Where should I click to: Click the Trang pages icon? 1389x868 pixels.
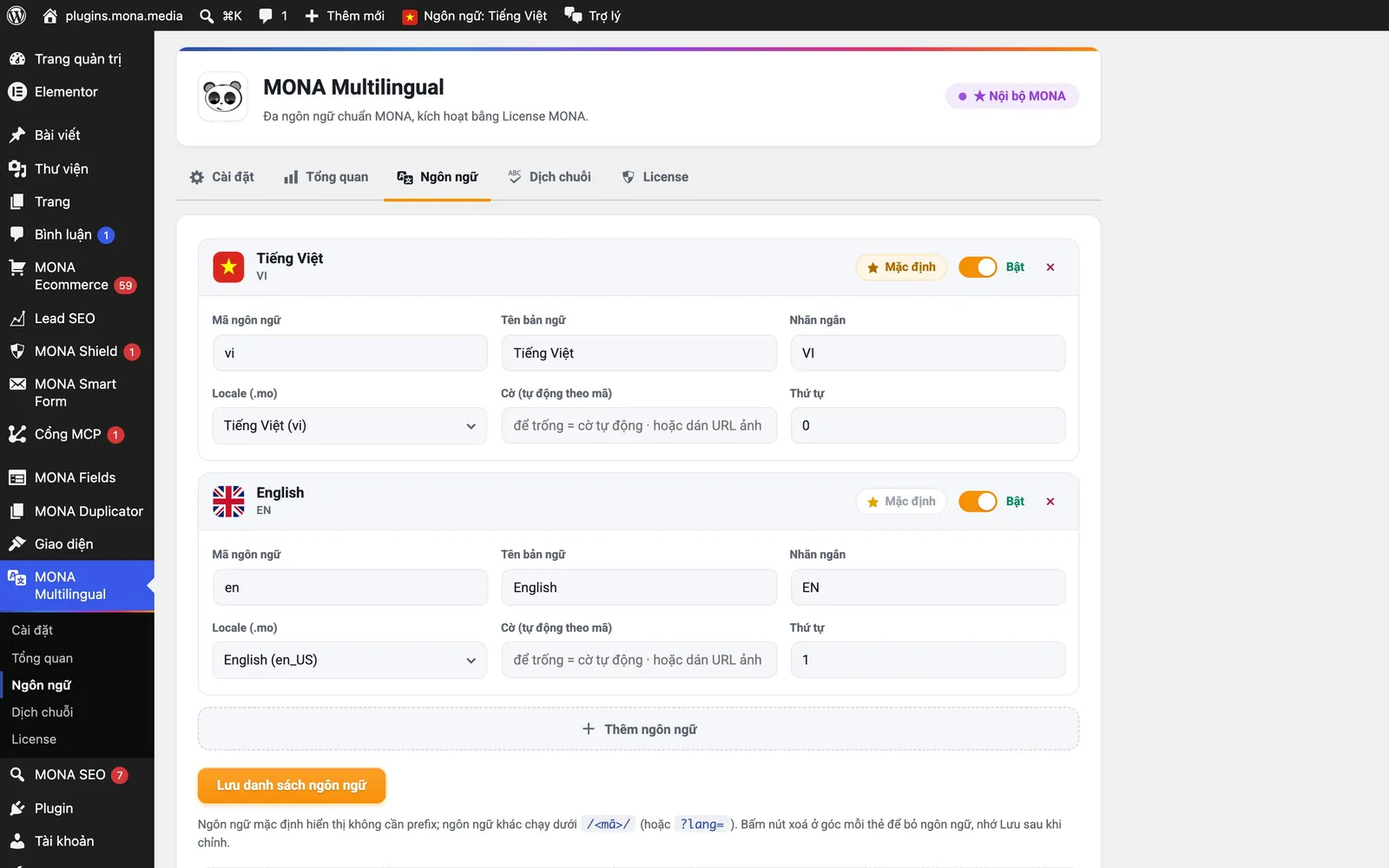click(17, 201)
